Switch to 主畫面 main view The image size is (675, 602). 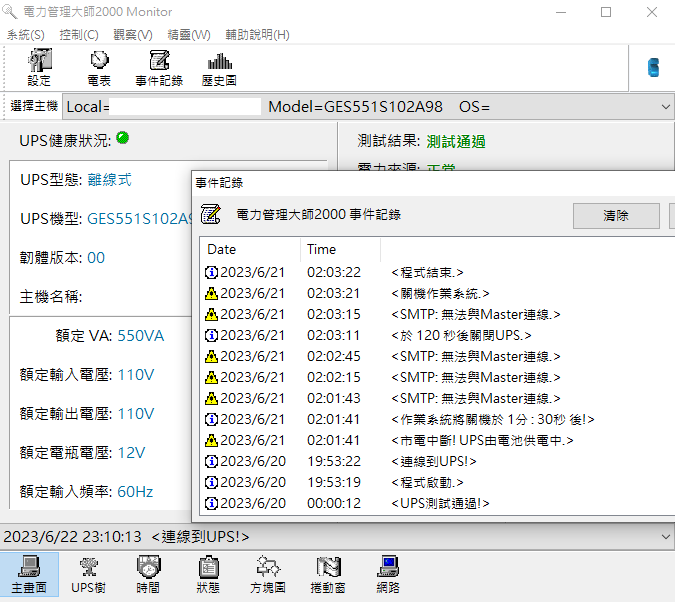tap(29, 575)
